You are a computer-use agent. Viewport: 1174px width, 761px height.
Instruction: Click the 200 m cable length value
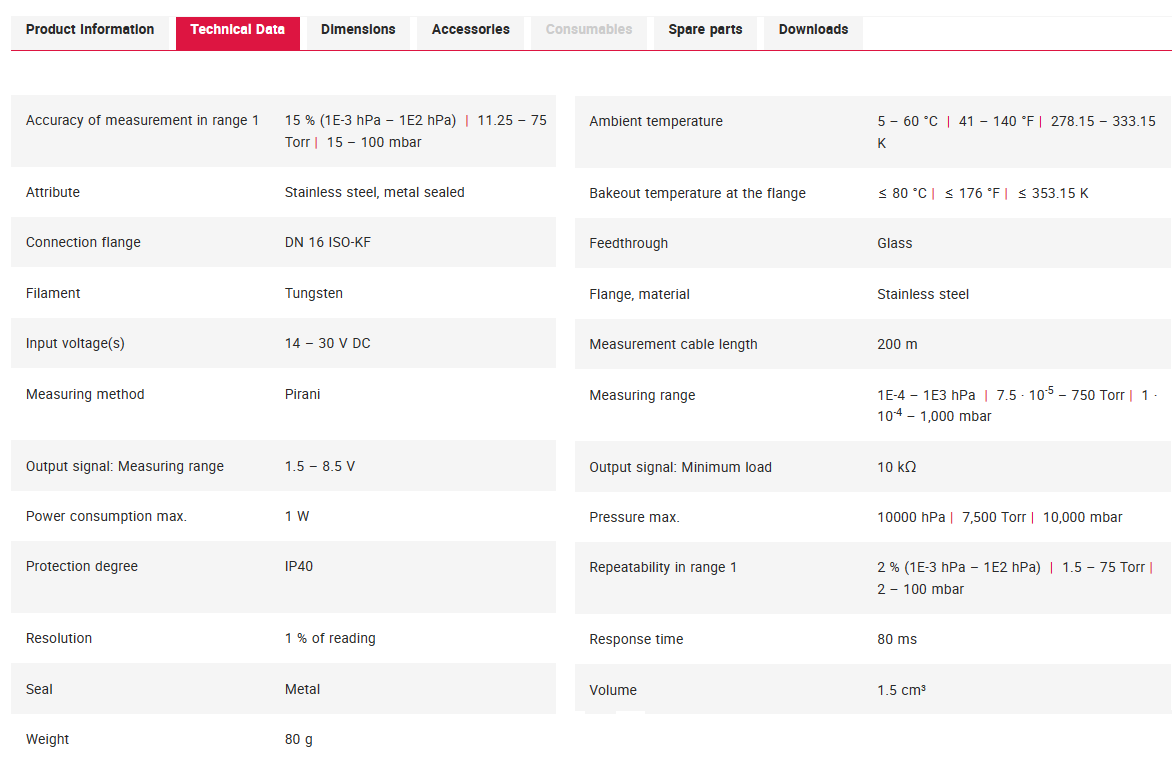click(x=897, y=345)
